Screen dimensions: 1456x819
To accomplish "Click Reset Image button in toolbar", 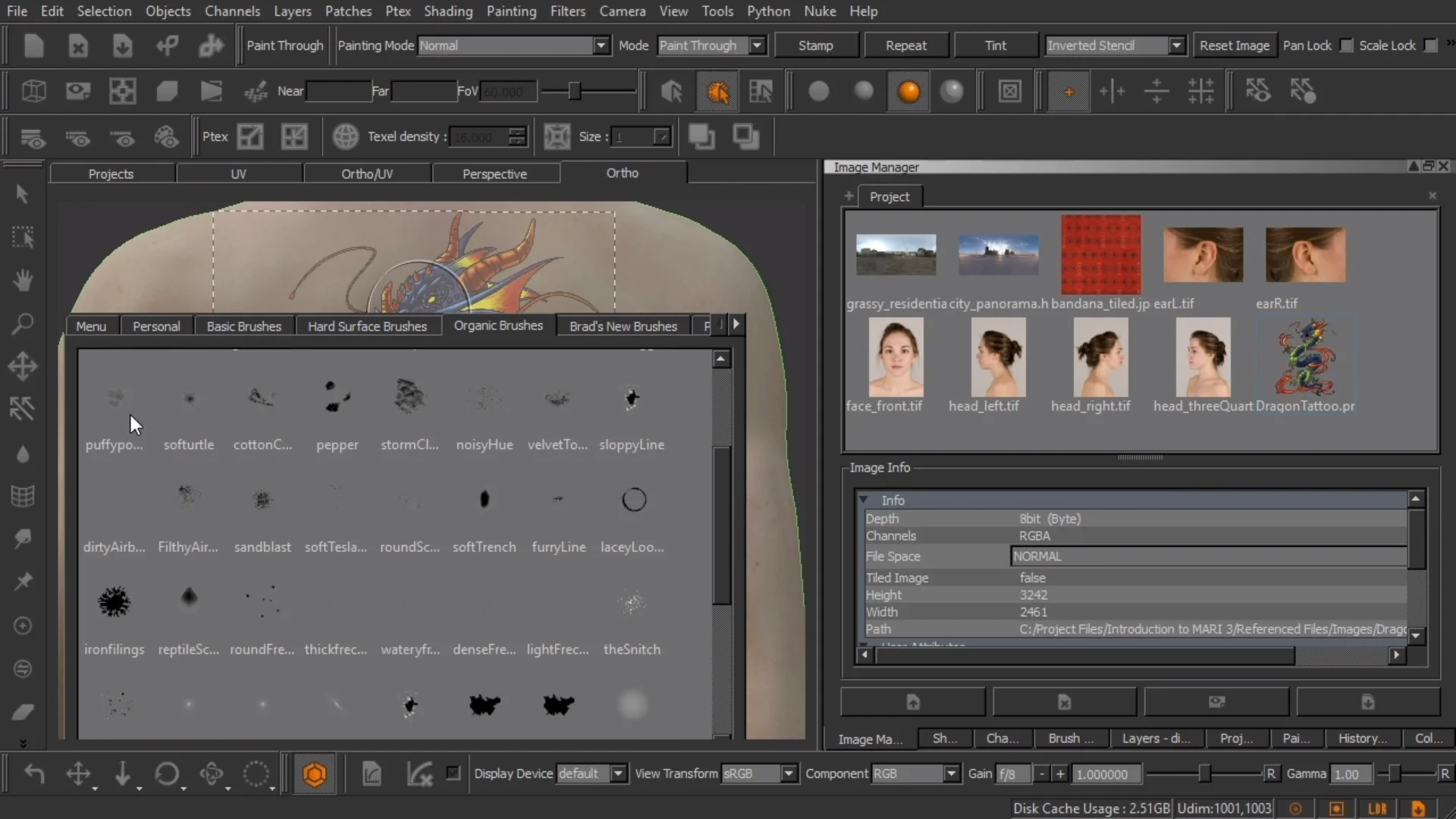I will [1234, 45].
